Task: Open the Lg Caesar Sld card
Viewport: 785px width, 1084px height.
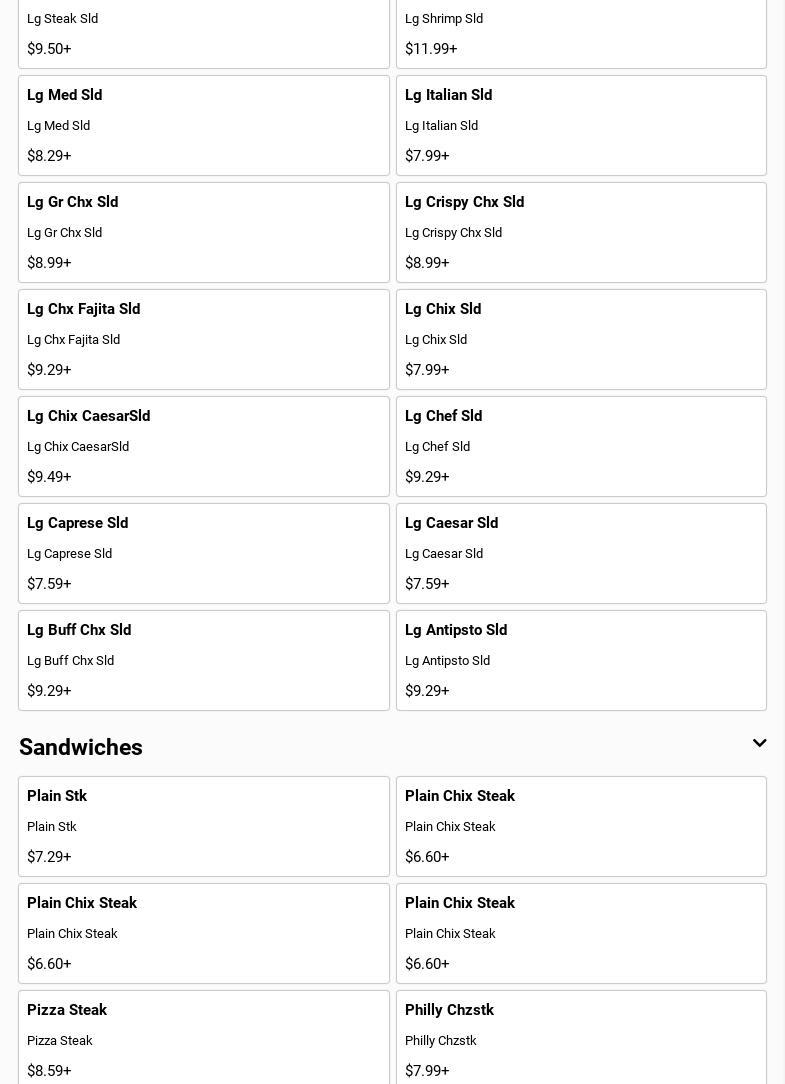Action: click(x=581, y=553)
